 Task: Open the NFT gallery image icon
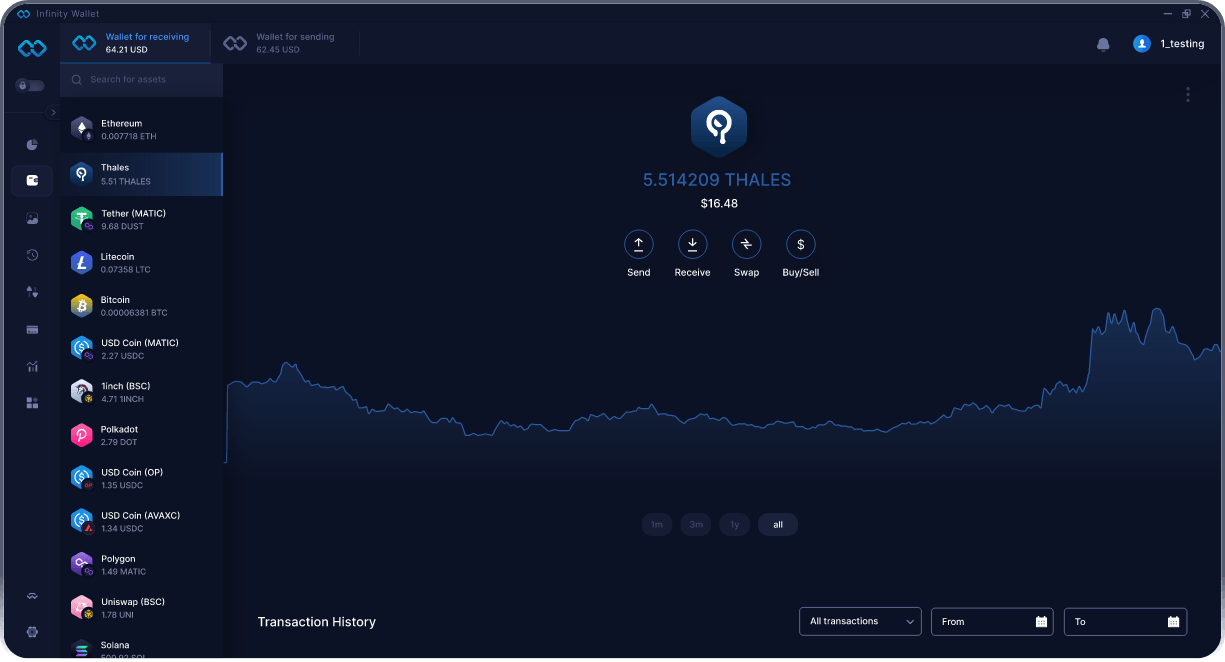[x=32, y=218]
